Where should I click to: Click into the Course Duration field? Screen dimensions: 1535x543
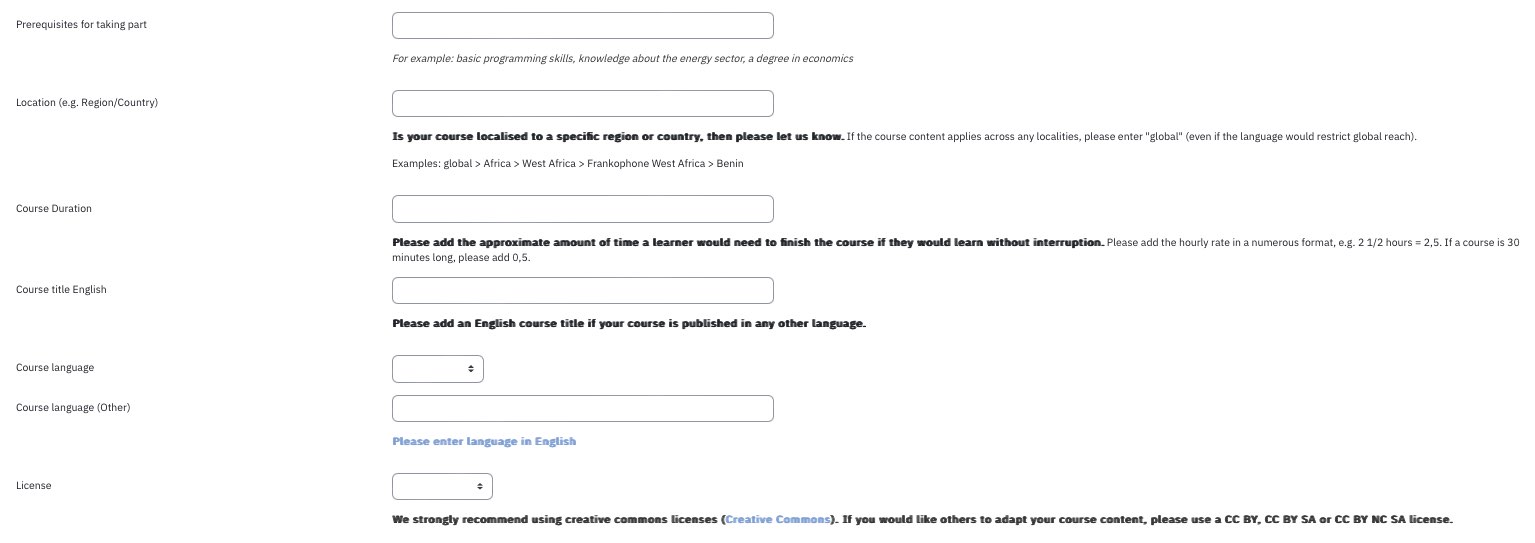coord(582,209)
